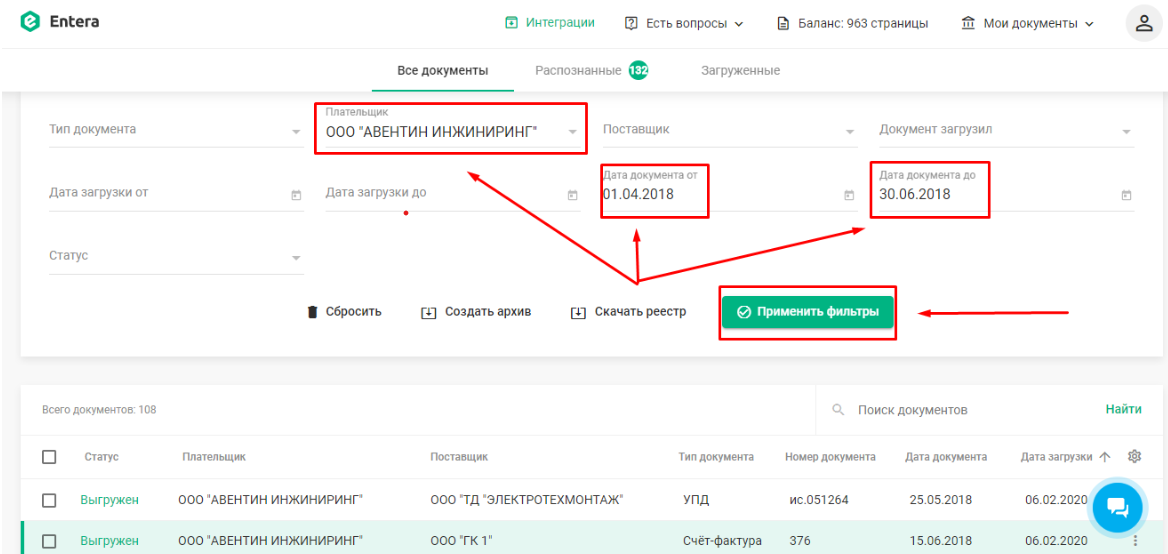This screenshot has height=554, width=1168.
Task: Click calendar icon for Дата документа до
Action: (1126, 195)
